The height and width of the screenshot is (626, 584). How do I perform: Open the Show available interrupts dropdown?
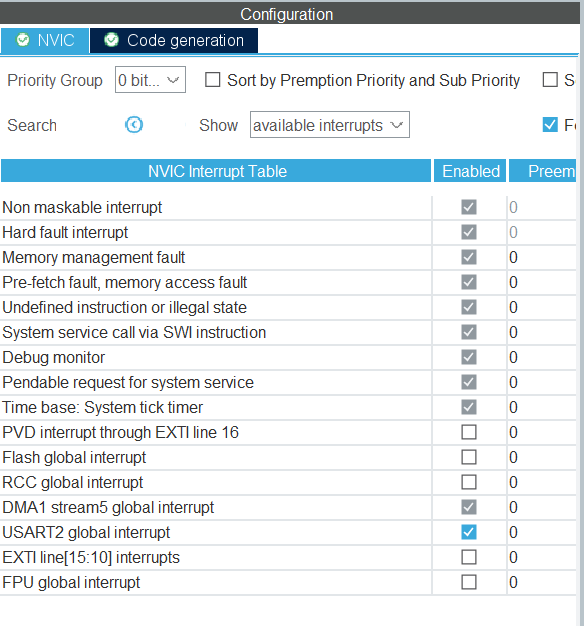pos(329,125)
